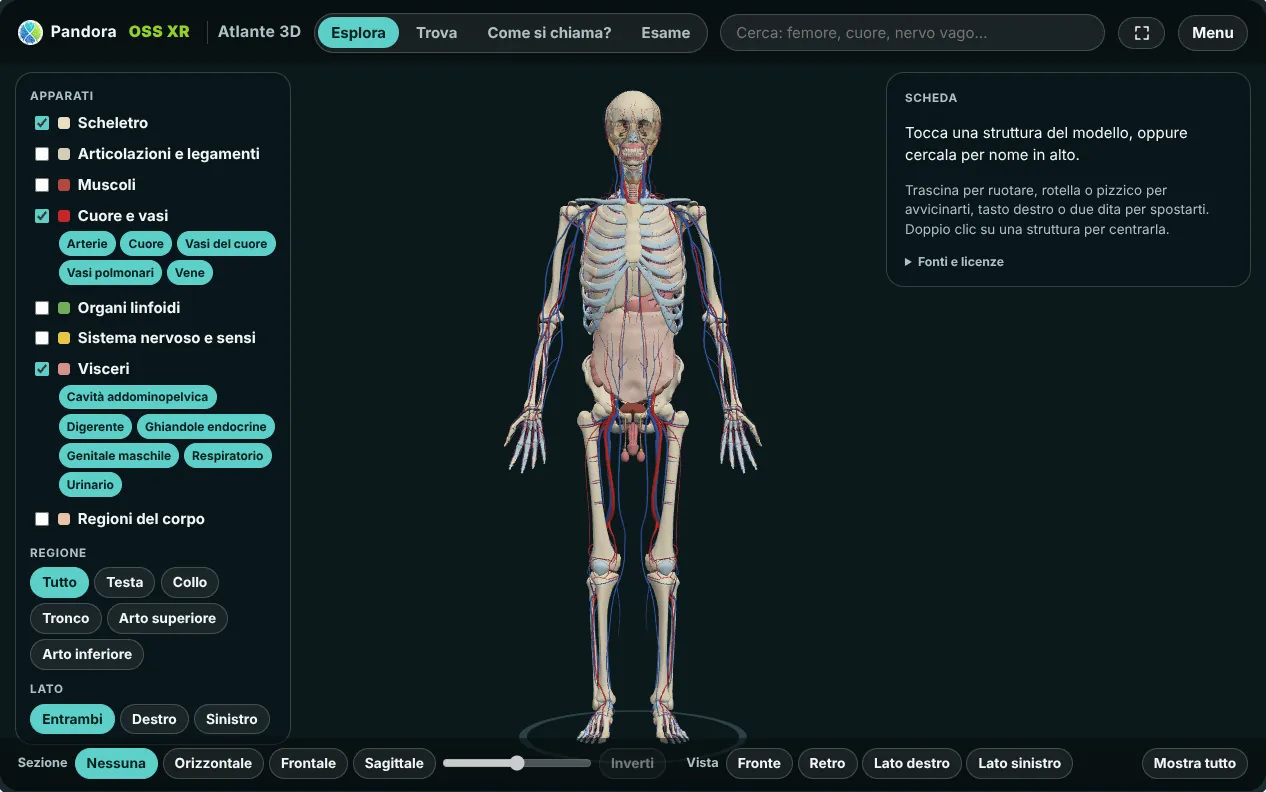Click the Muscoli red color swatch
The height and width of the screenshot is (792, 1266).
64,185
